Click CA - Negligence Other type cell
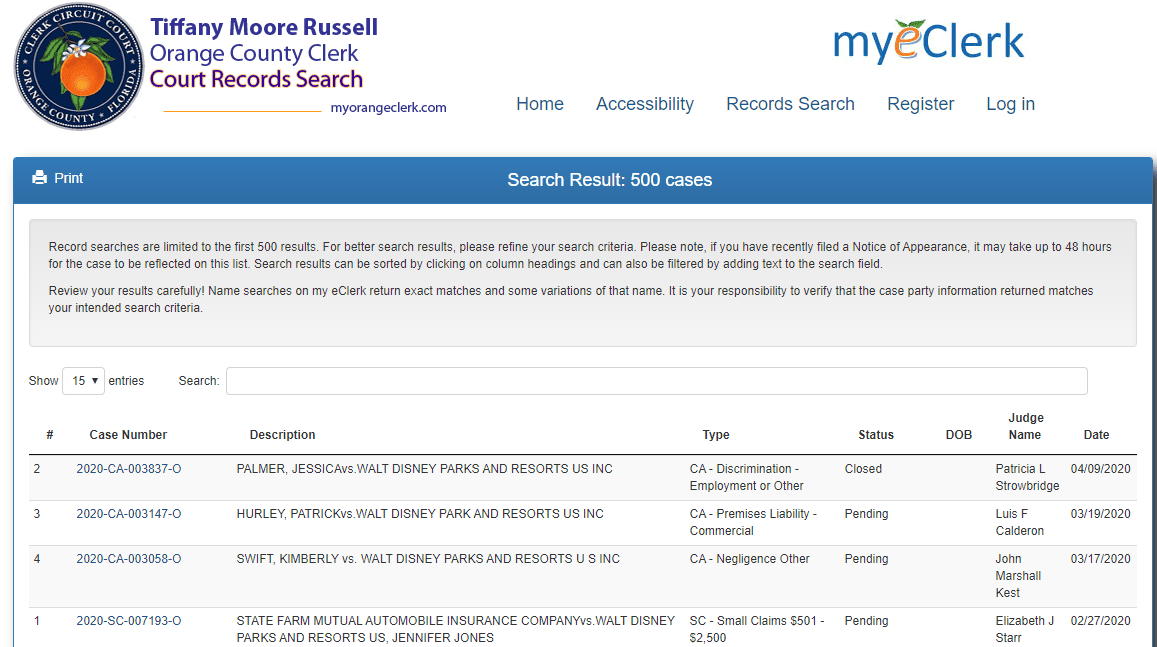The image size is (1157, 647). pyautogui.click(x=750, y=558)
